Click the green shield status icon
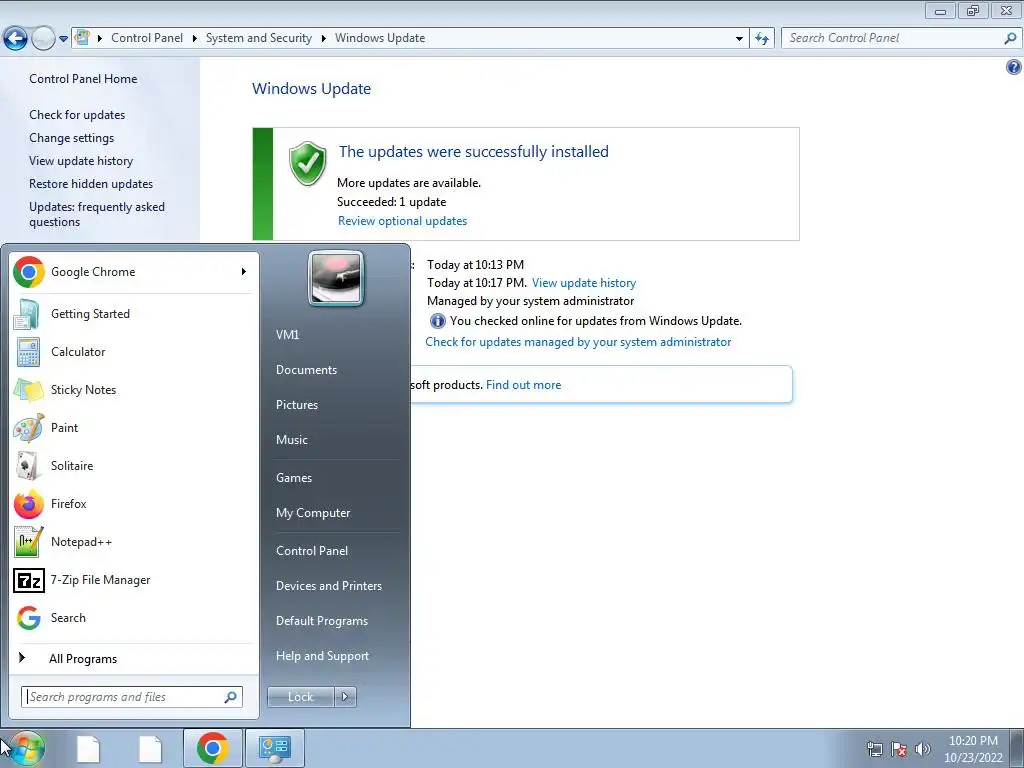Image resolution: width=1024 pixels, height=768 pixels. 308,163
